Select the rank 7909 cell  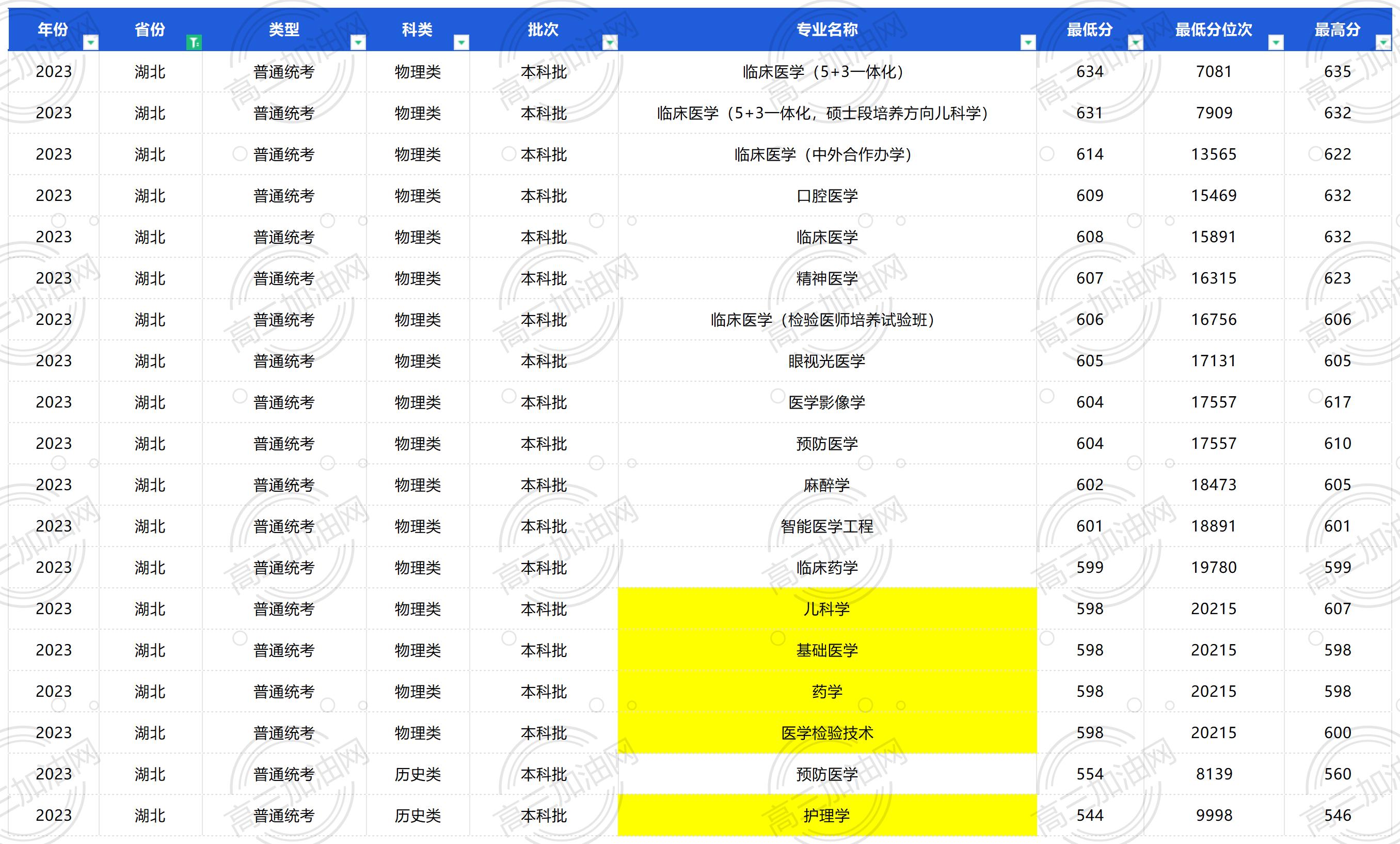click(1214, 113)
